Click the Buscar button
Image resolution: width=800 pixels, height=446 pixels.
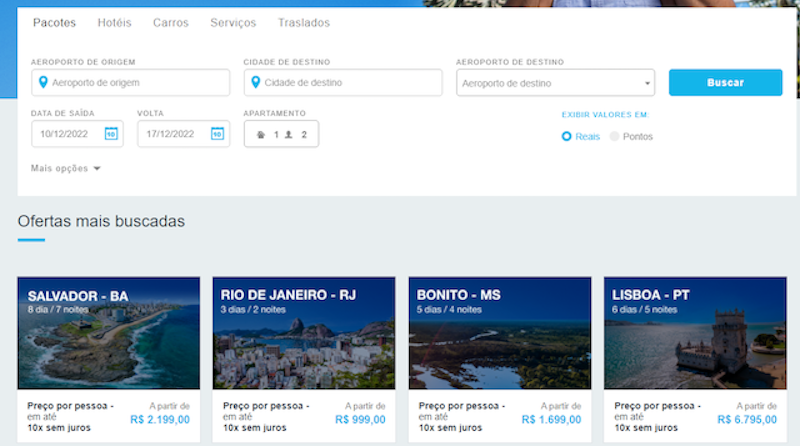click(x=725, y=83)
